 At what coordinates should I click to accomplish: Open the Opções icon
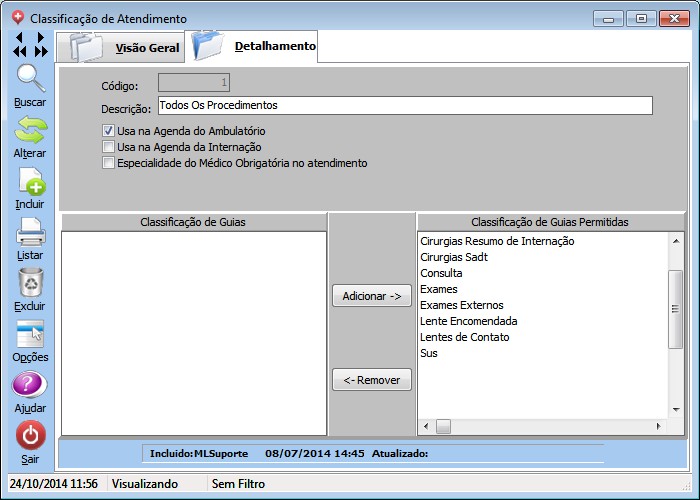(30, 334)
